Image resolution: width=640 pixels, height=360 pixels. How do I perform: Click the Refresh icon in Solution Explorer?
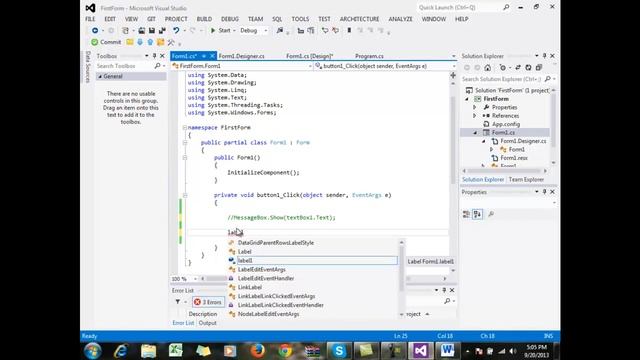click(x=528, y=68)
